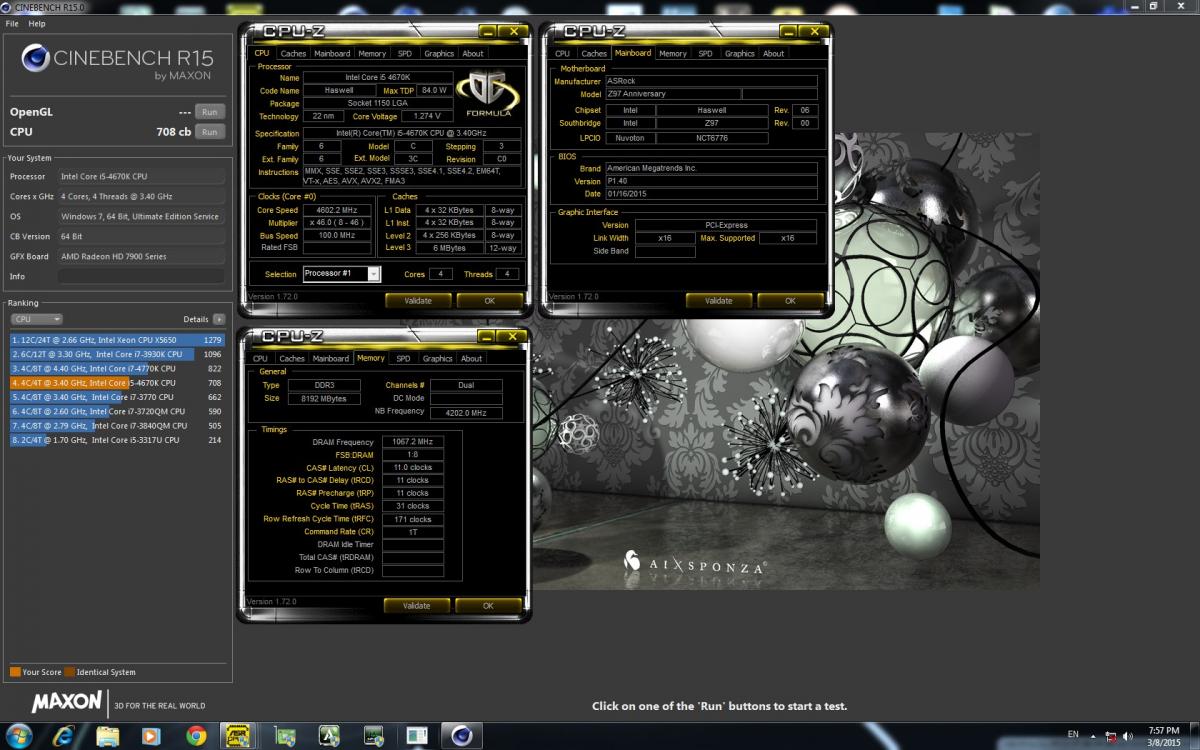The image size is (1200, 750).
Task: Switch to ASRock CPU-Z taskbar icon
Action: tap(237, 736)
